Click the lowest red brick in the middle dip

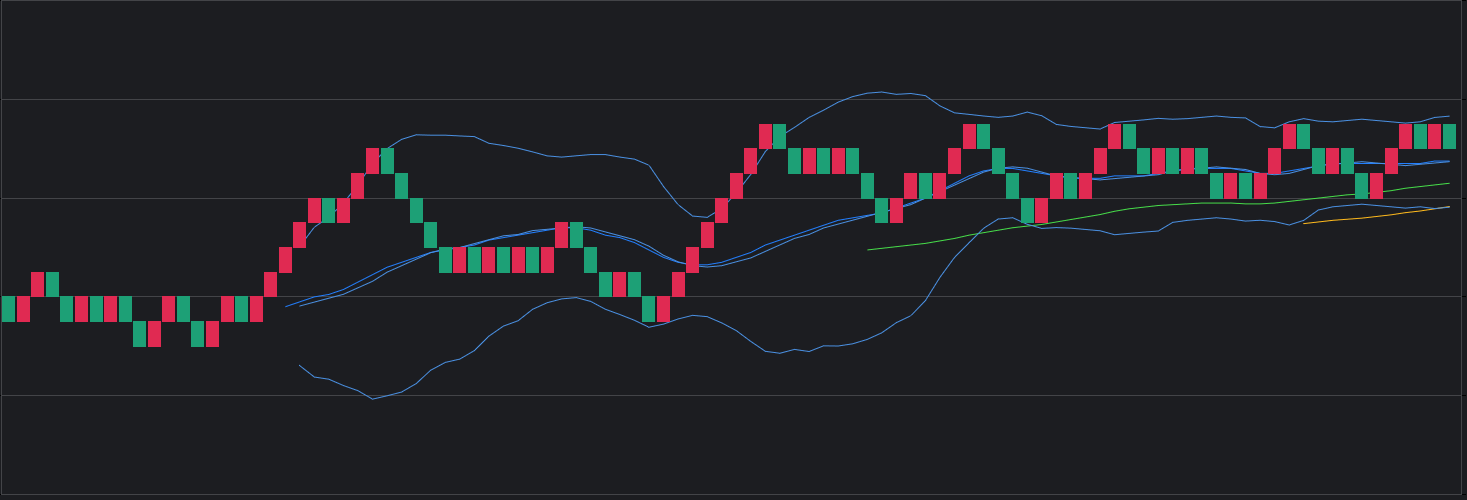click(663, 309)
